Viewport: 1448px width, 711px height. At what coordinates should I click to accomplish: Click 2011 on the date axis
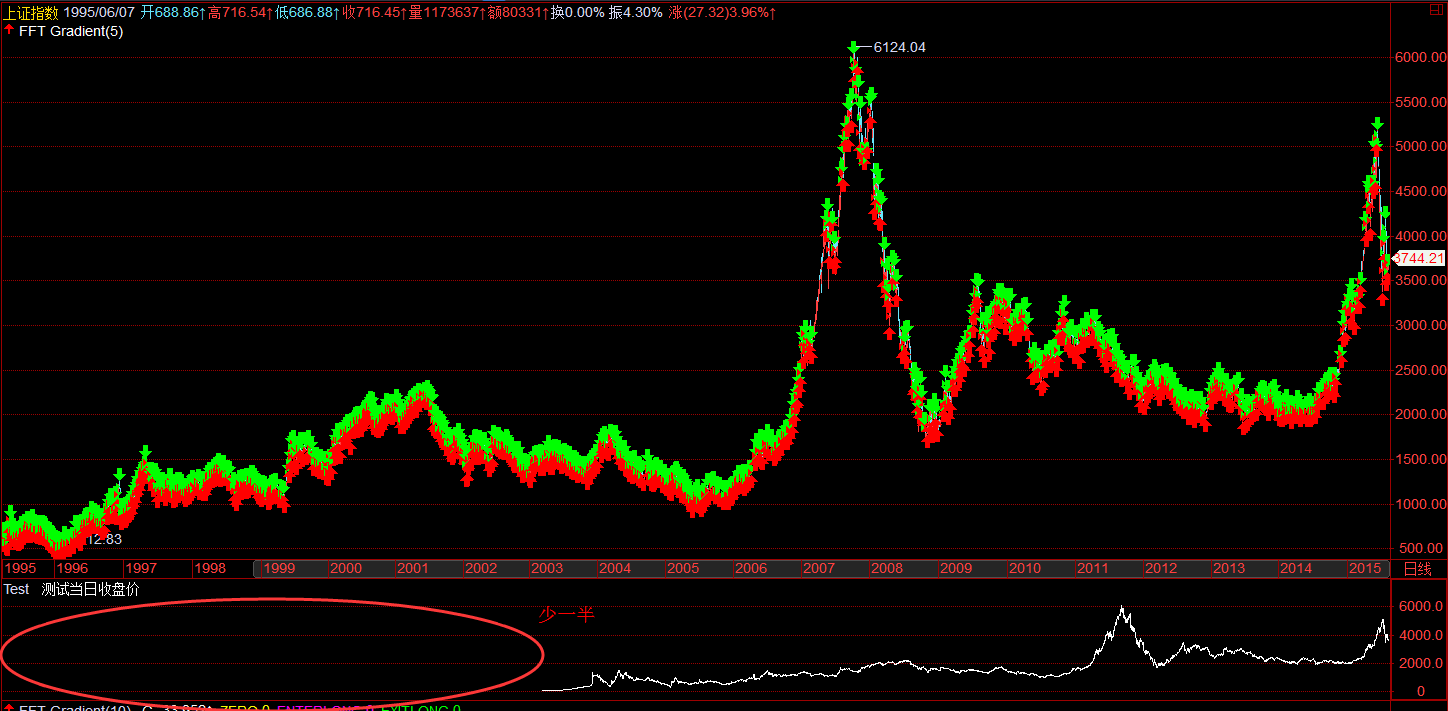click(x=1093, y=569)
